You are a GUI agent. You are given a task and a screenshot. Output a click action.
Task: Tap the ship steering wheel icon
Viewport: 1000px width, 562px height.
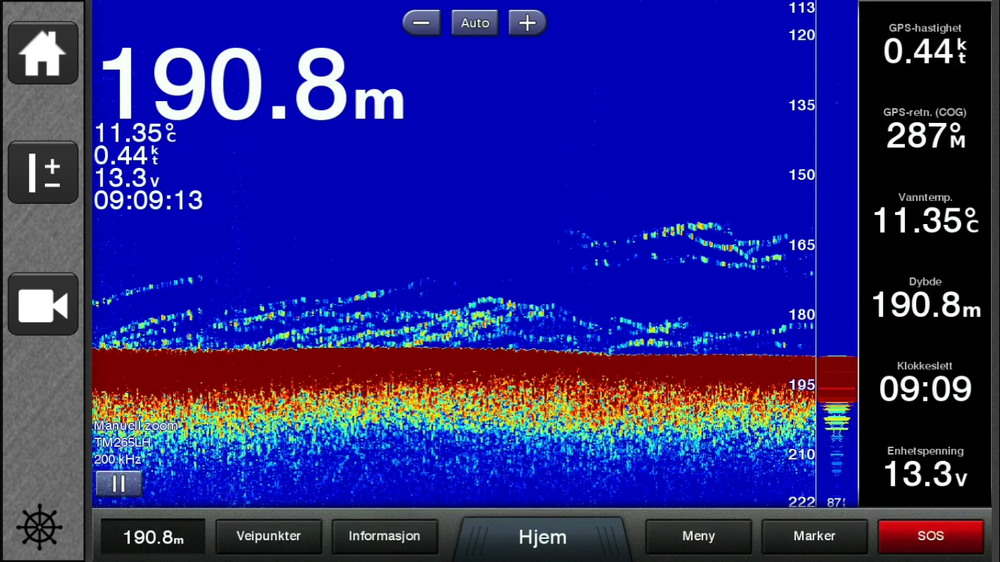(x=40, y=528)
